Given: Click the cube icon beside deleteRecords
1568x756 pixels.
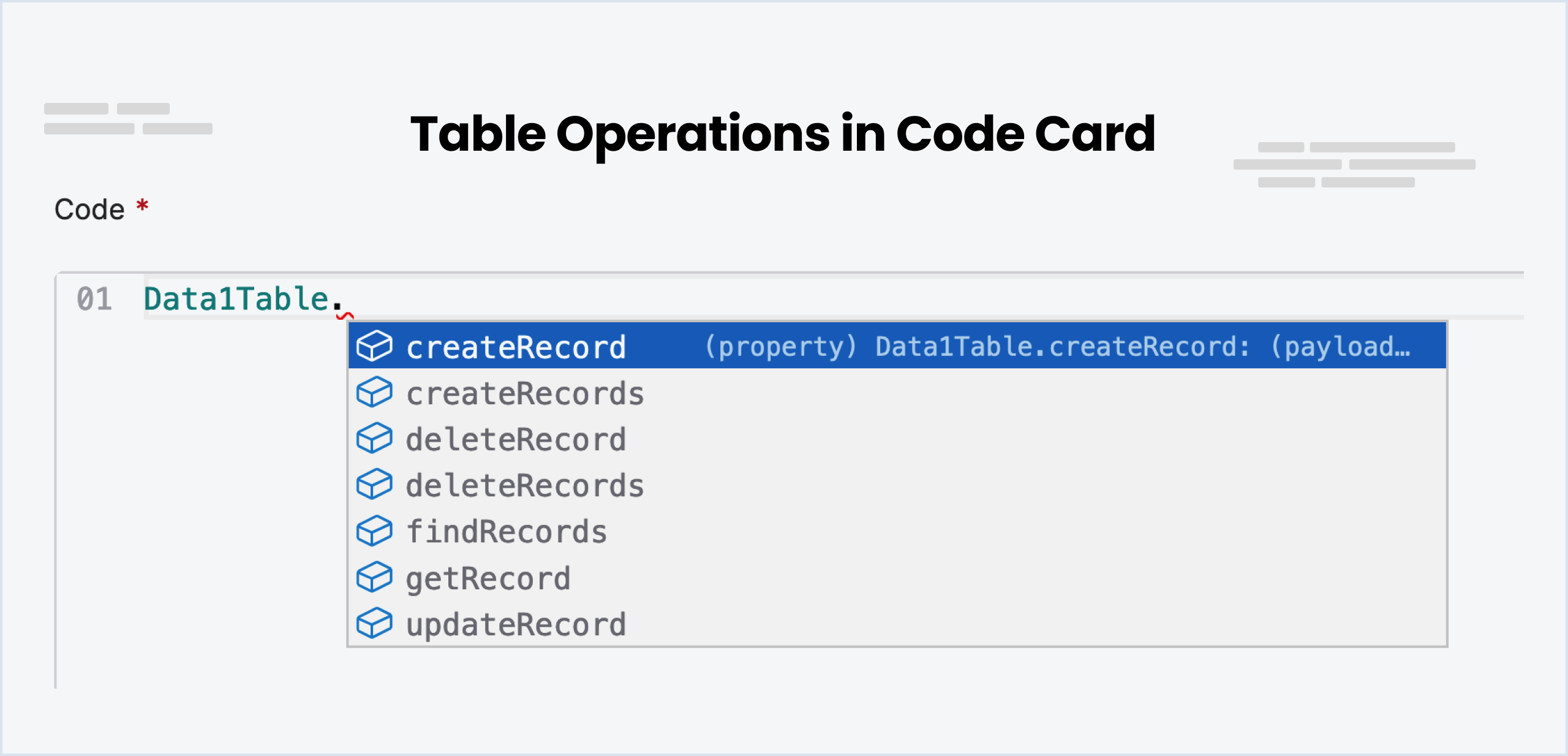Looking at the screenshot, I should [374, 485].
